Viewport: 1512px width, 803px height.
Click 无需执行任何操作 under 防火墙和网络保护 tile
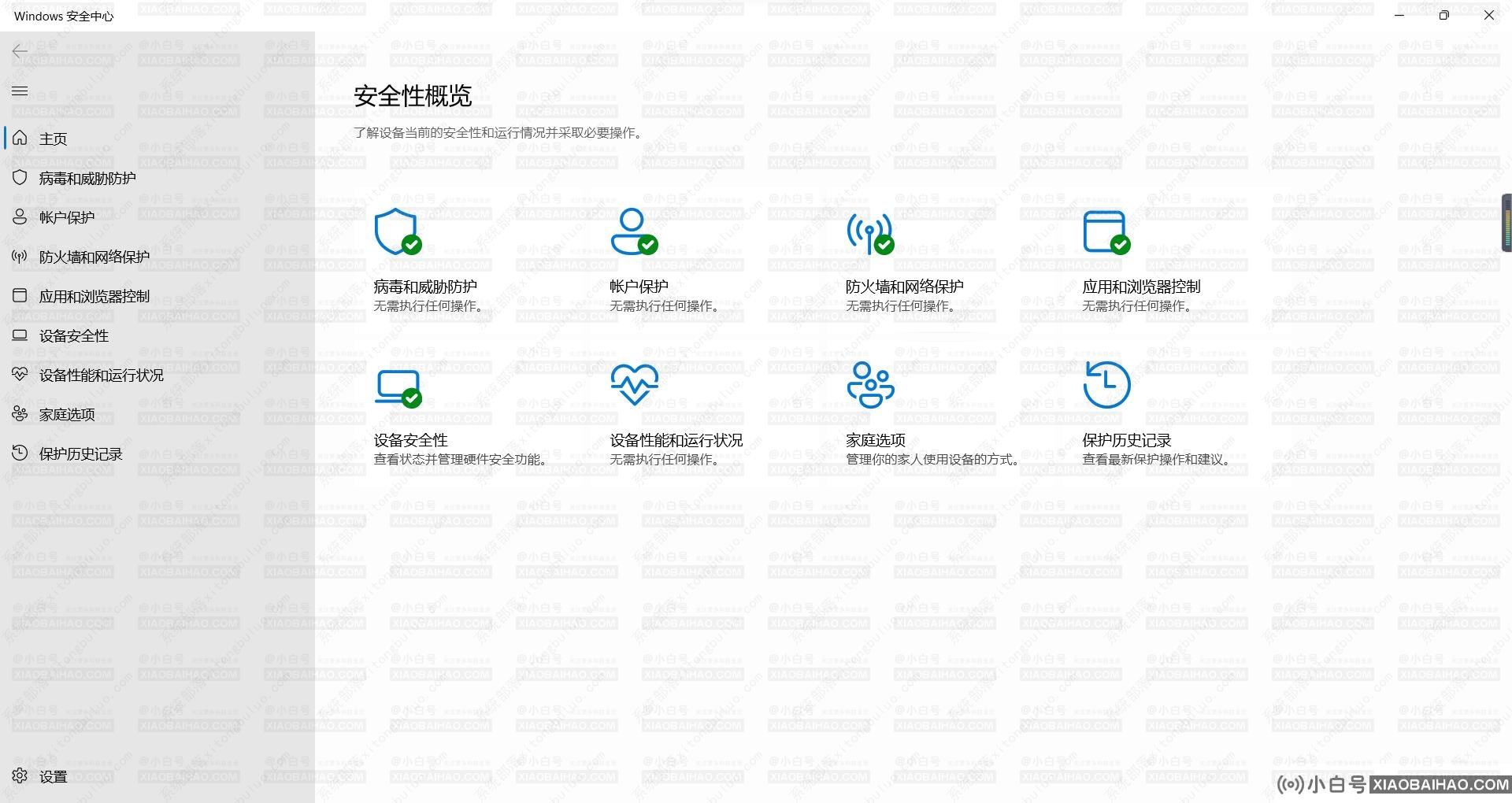click(x=902, y=305)
